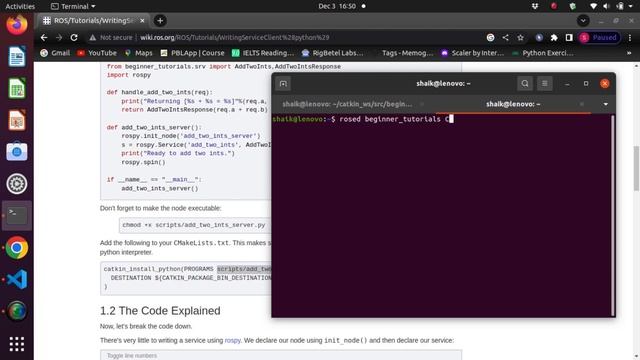This screenshot has width=640, height=360.
Task: Open a new Chrome tab
Action: [160, 20]
